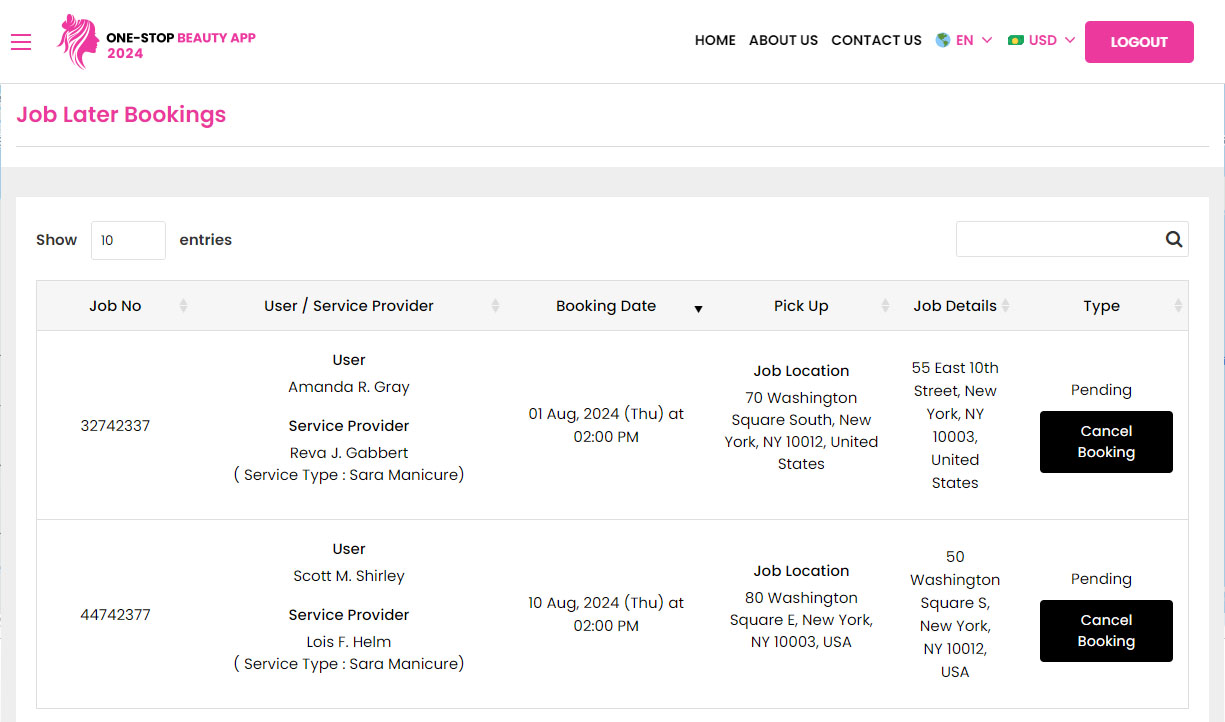Click the One-Stop Beauty App logo
Viewport: 1225px width, 722px height.
(157, 42)
